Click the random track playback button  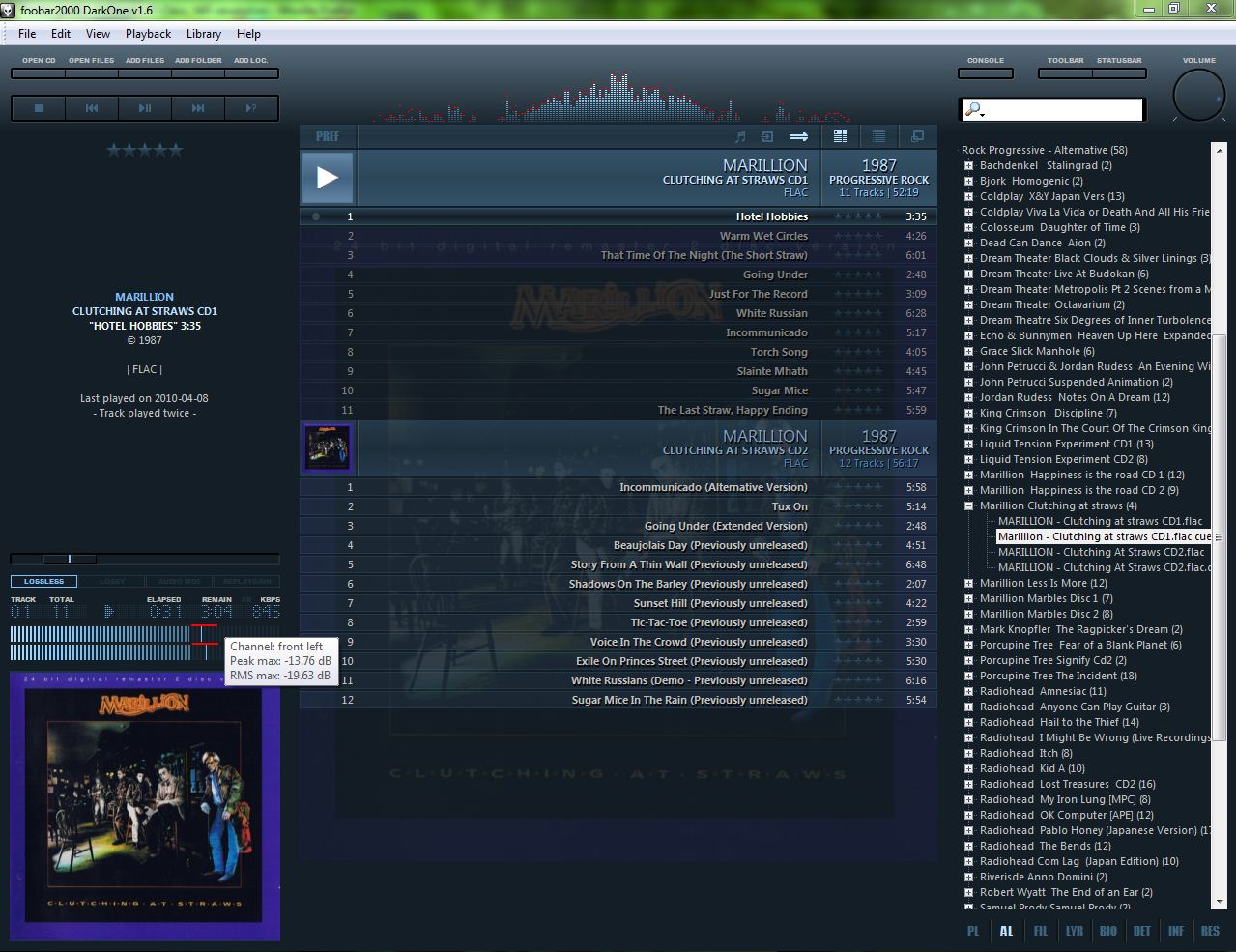(251, 108)
